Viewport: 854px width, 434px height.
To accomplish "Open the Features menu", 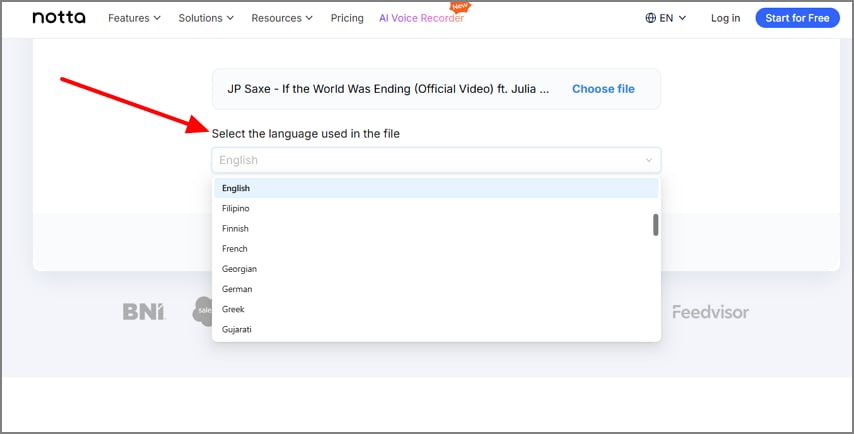I will pos(135,18).
